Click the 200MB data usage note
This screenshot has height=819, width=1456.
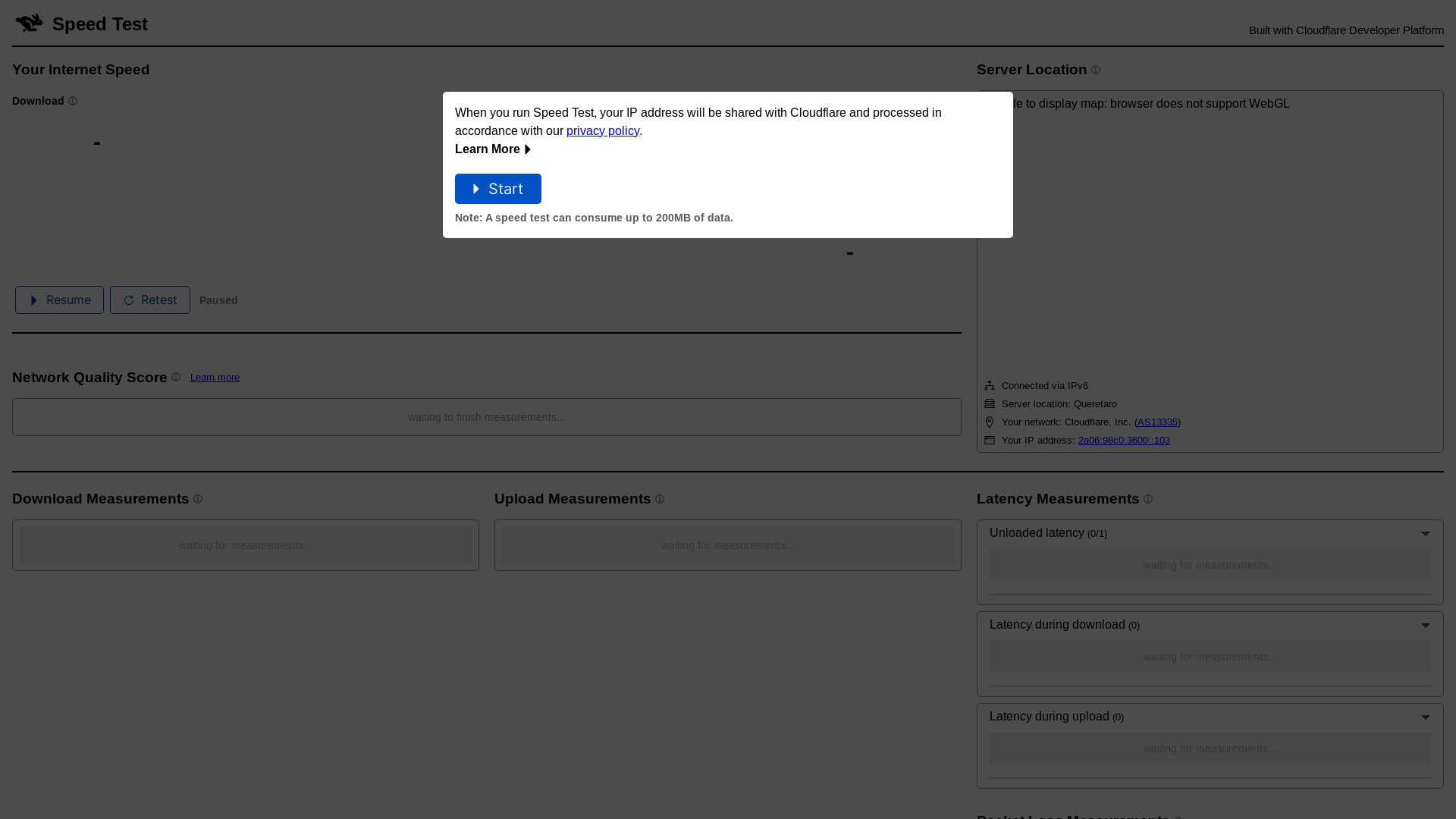[594, 218]
